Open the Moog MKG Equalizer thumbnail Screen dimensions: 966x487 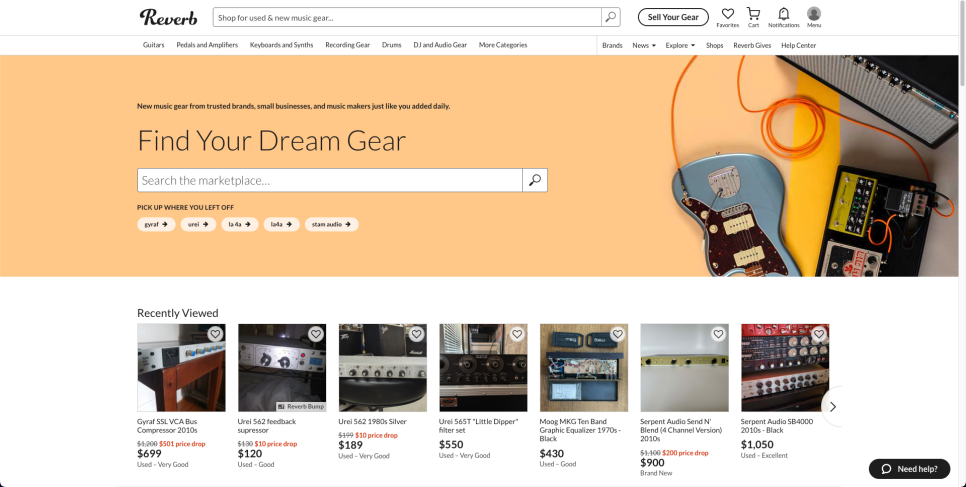(584, 368)
